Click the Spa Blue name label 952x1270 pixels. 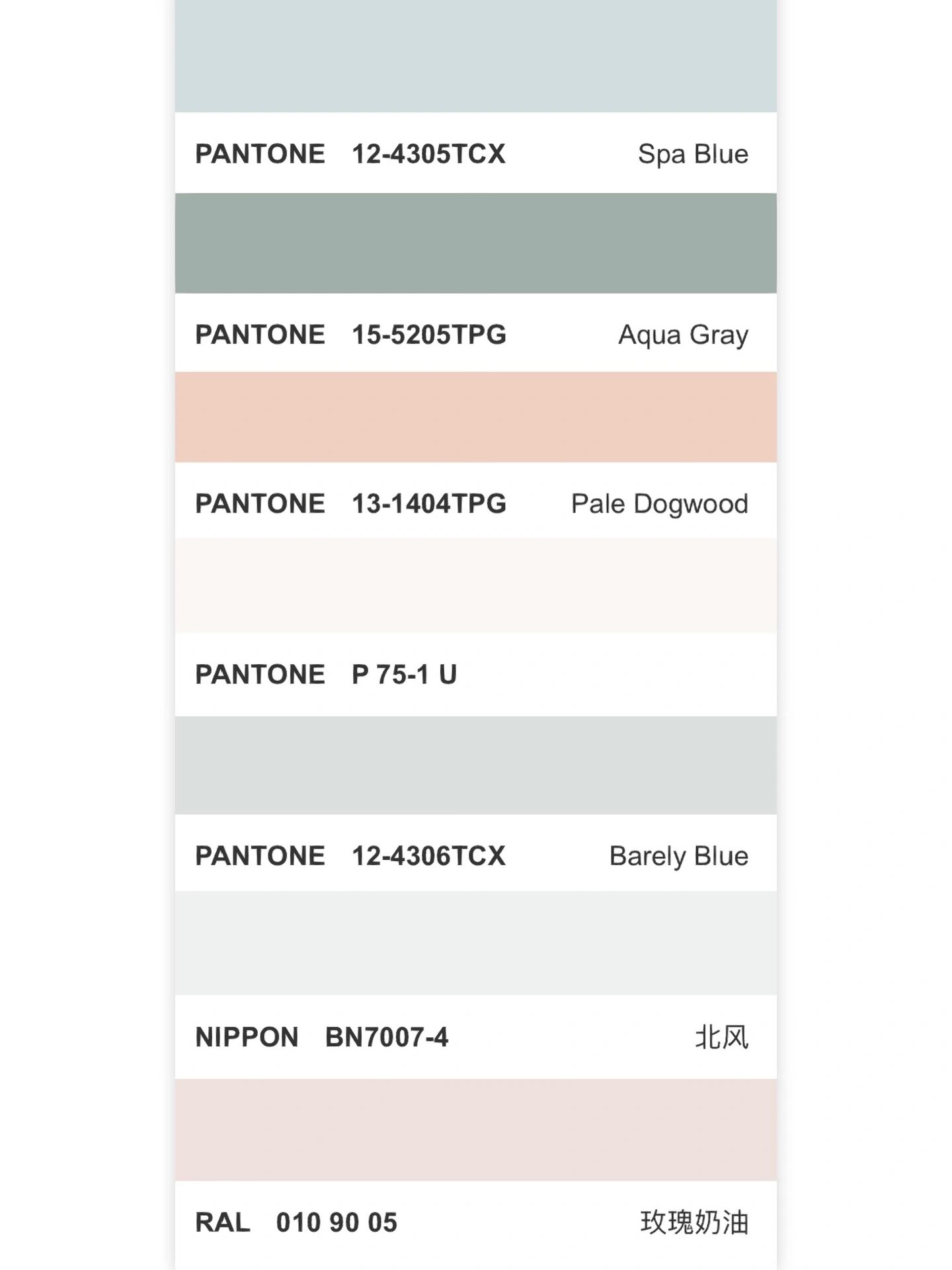tap(693, 154)
